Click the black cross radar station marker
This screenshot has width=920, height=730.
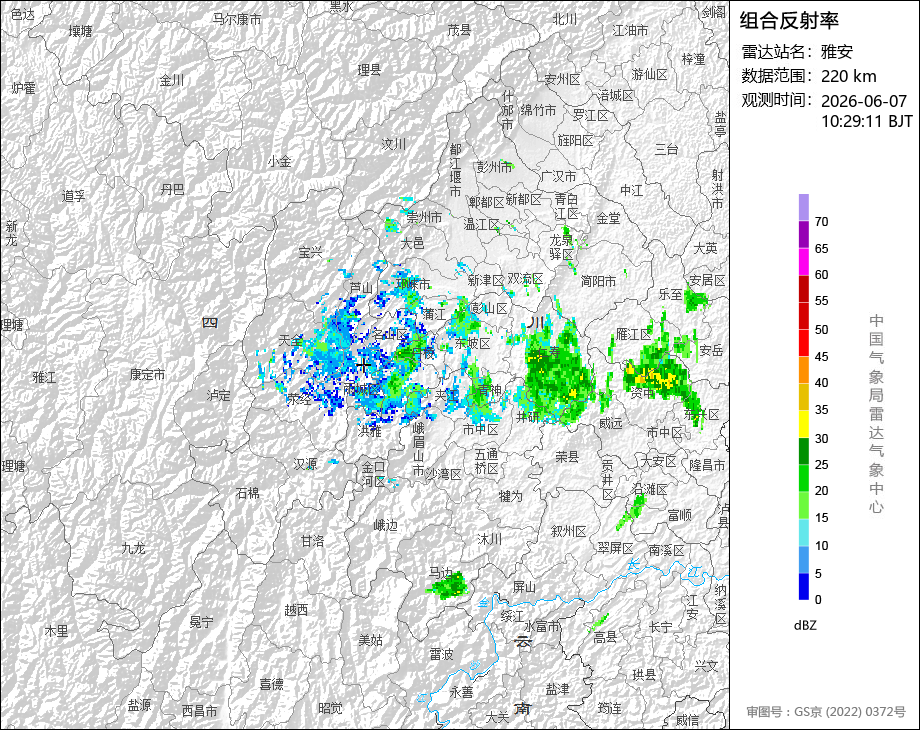tap(364, 366)
